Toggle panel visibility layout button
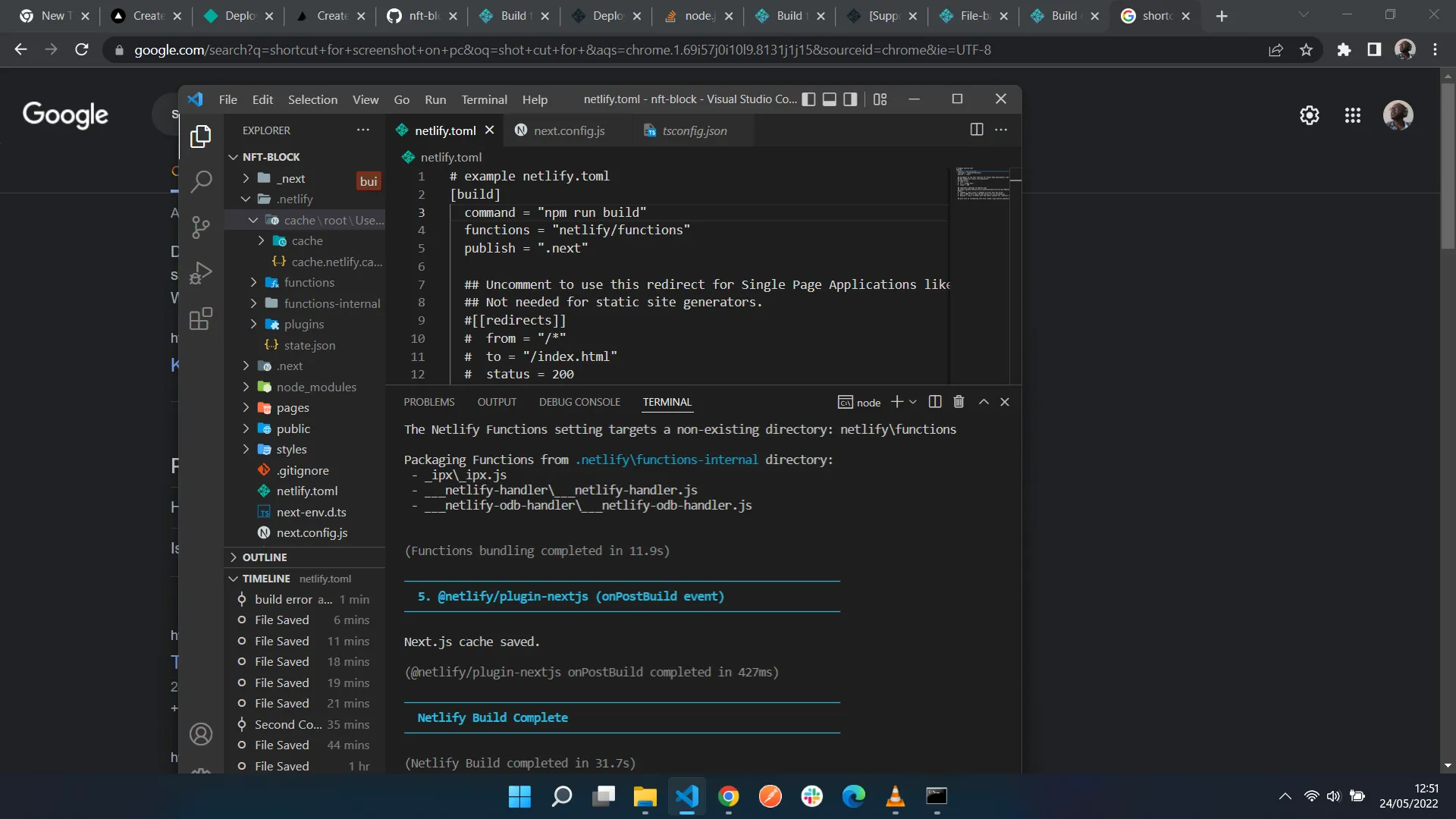Screen dimensions: 1456x819 [x=830, y=99]
